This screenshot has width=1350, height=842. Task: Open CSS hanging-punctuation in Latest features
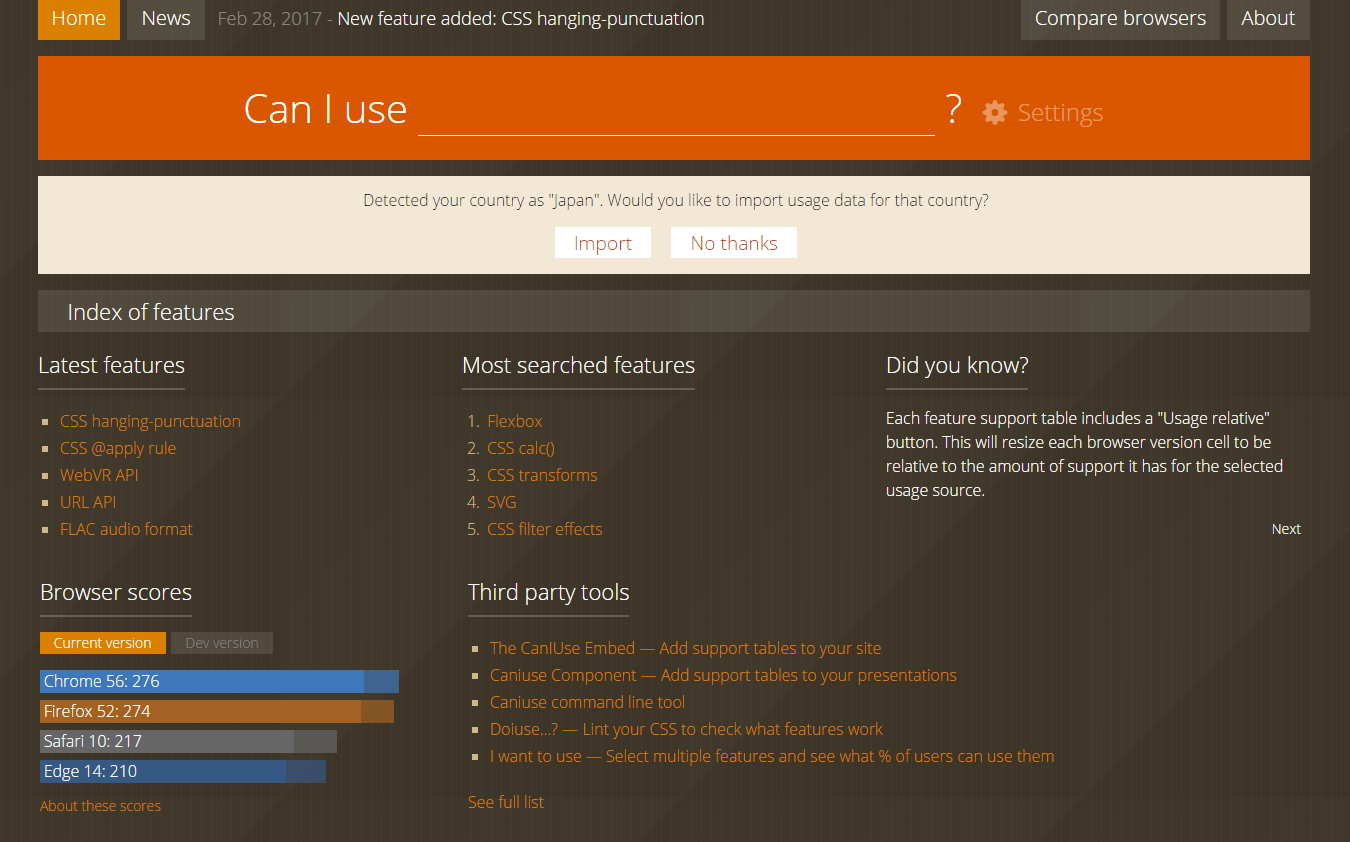point(150,421)
